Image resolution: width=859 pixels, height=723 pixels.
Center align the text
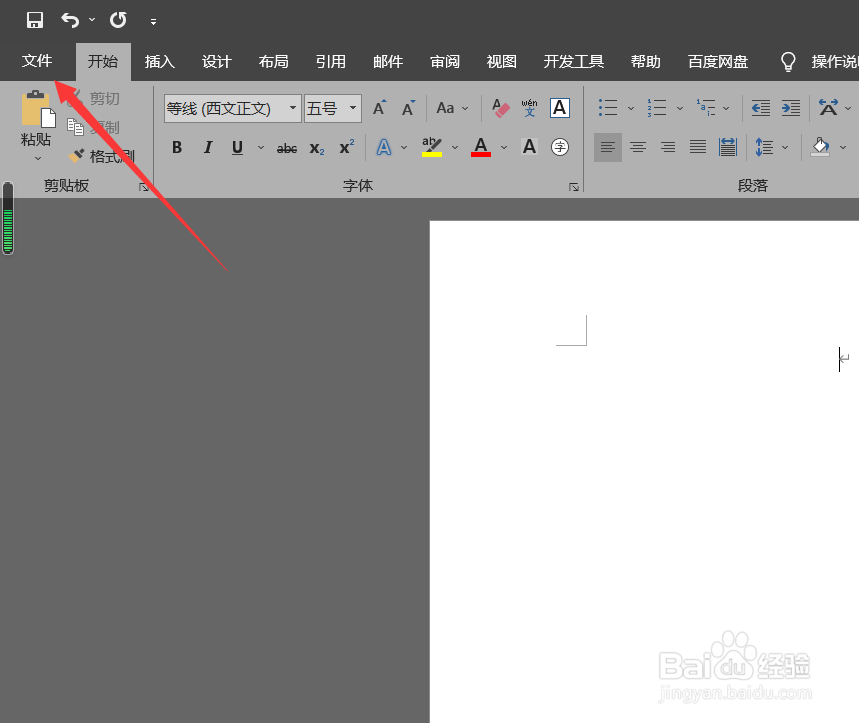click(x=638, y=147)
